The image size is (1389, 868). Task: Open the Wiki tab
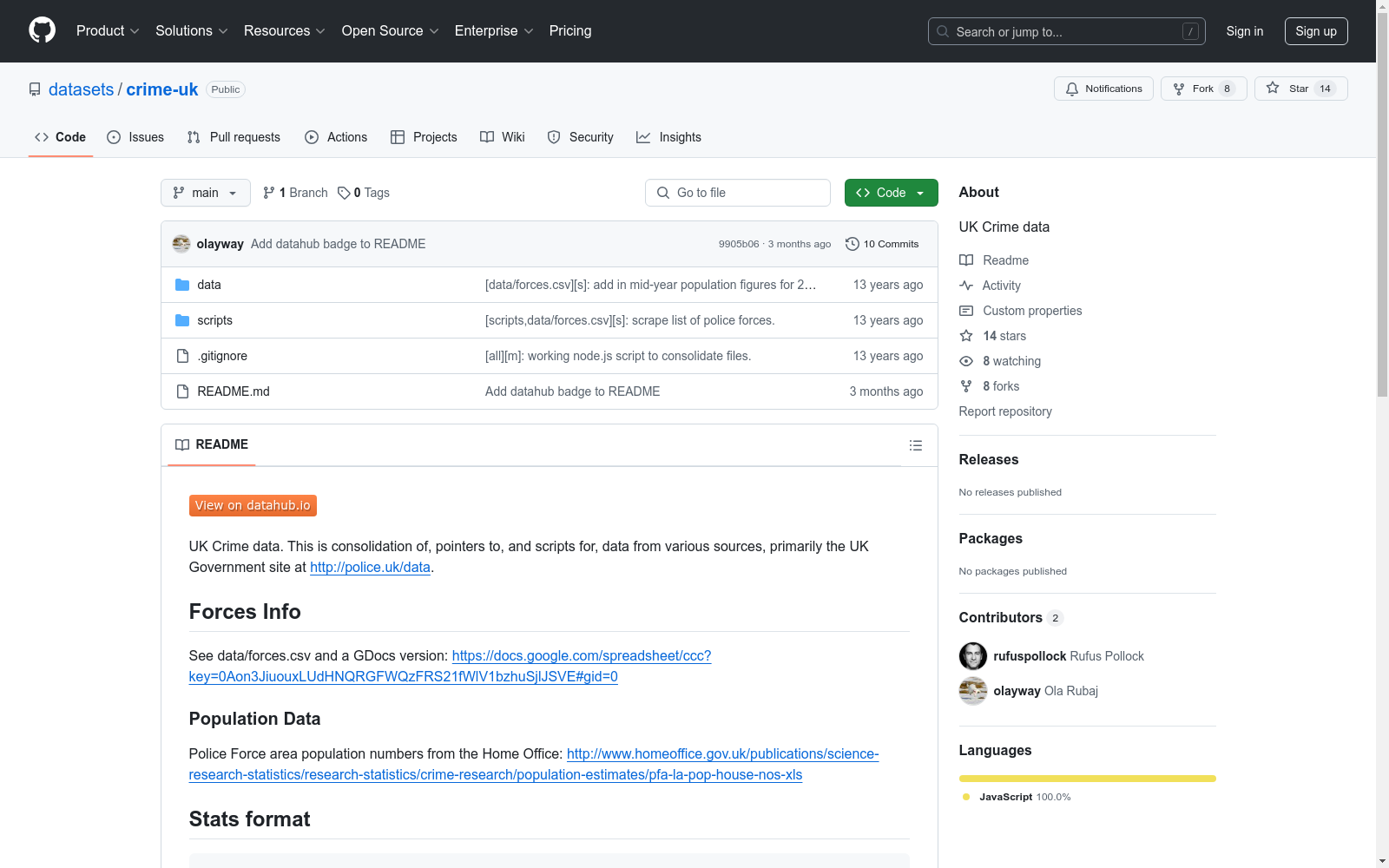(503, 137)
